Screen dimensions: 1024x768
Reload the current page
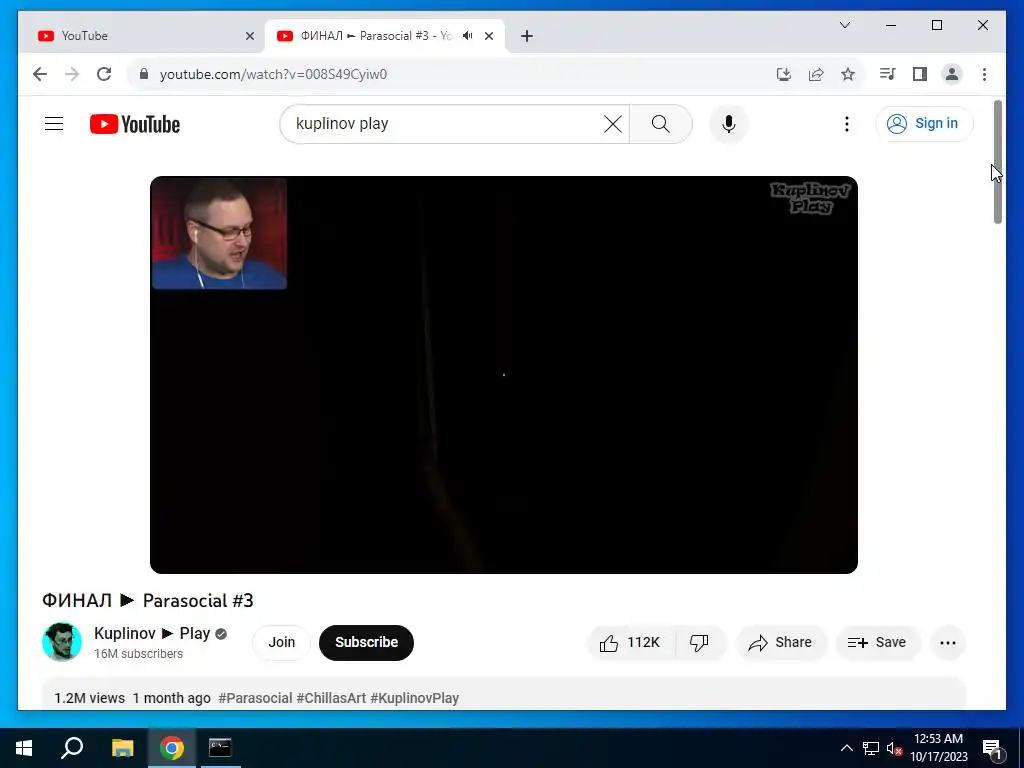[x=104, y=74]
